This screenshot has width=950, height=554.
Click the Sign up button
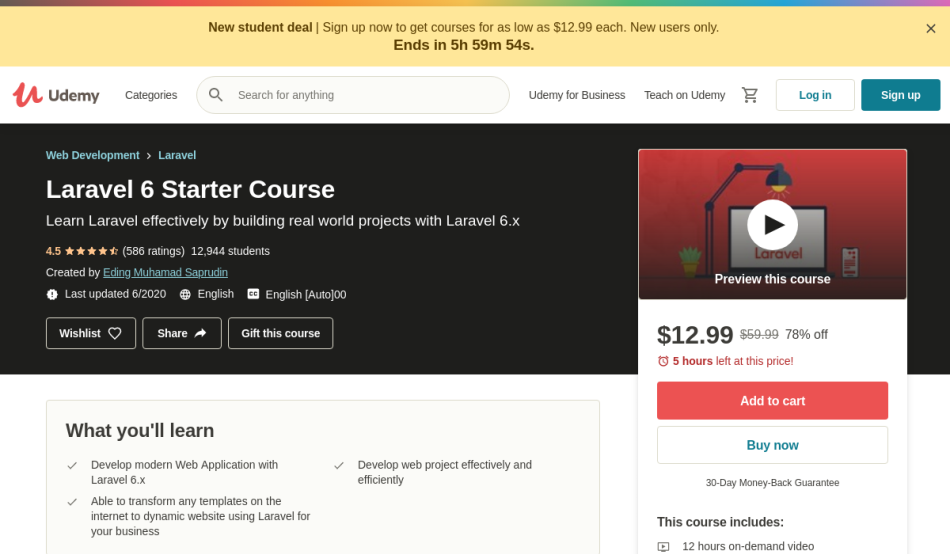pyautogui.click(x=900, y=95)
